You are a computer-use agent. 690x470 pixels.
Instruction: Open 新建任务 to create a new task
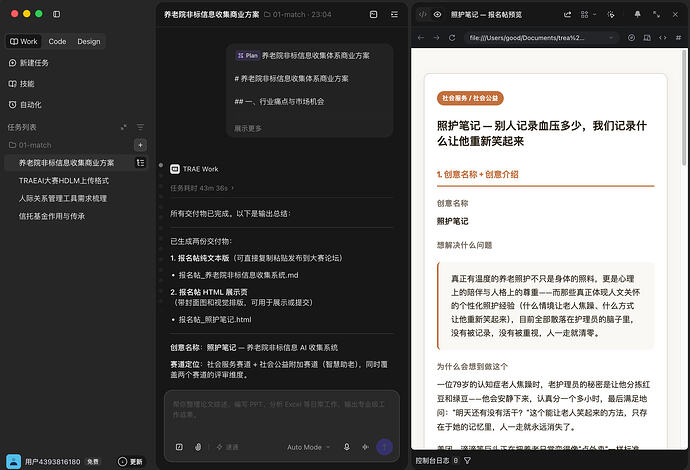tap(29, 63)
